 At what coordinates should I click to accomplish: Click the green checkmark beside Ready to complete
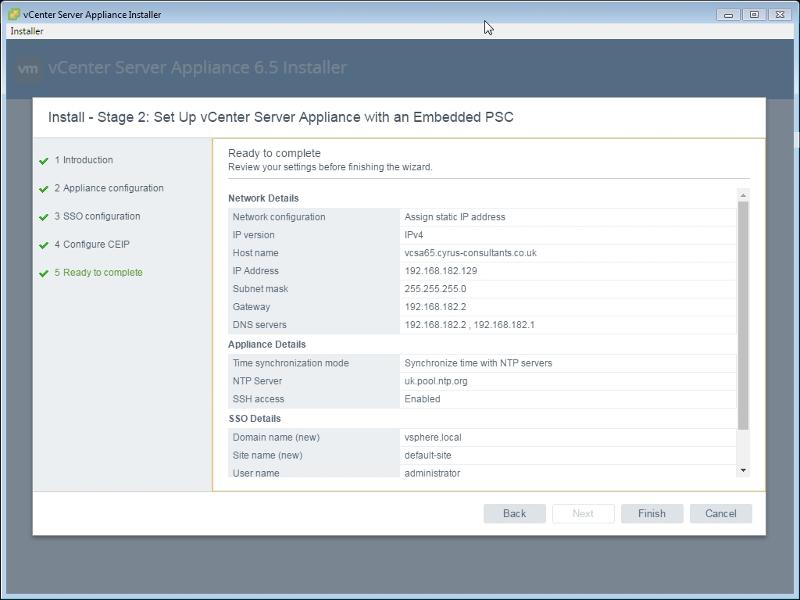(44, 273)
